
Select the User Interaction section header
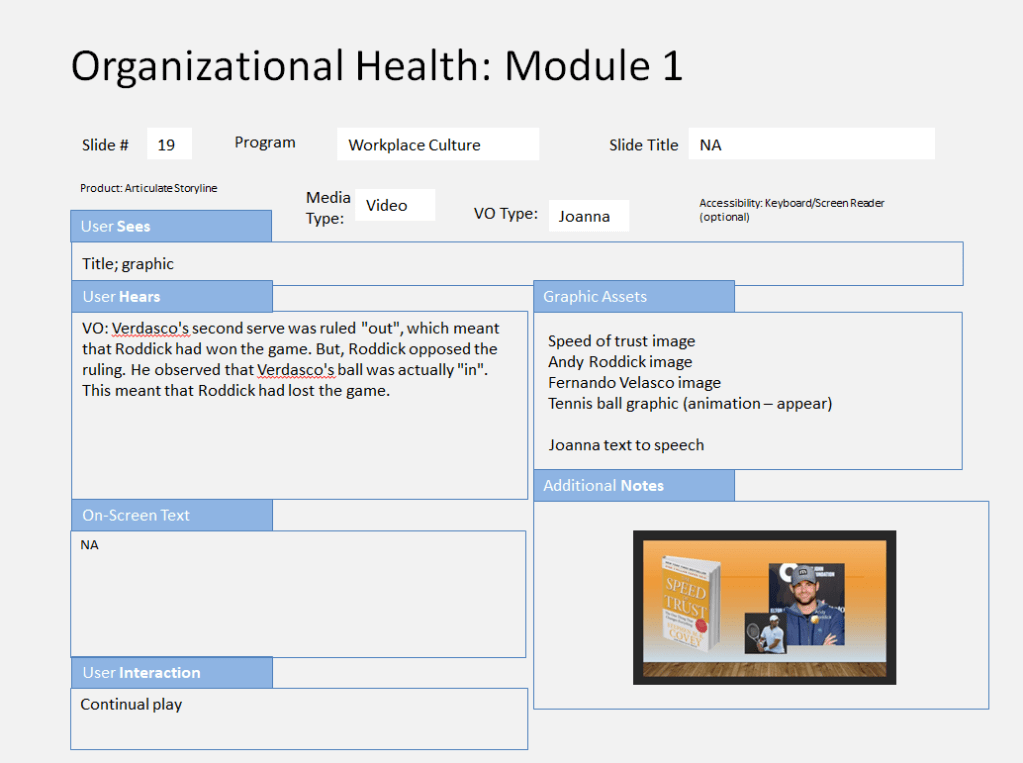click(171, 672)
